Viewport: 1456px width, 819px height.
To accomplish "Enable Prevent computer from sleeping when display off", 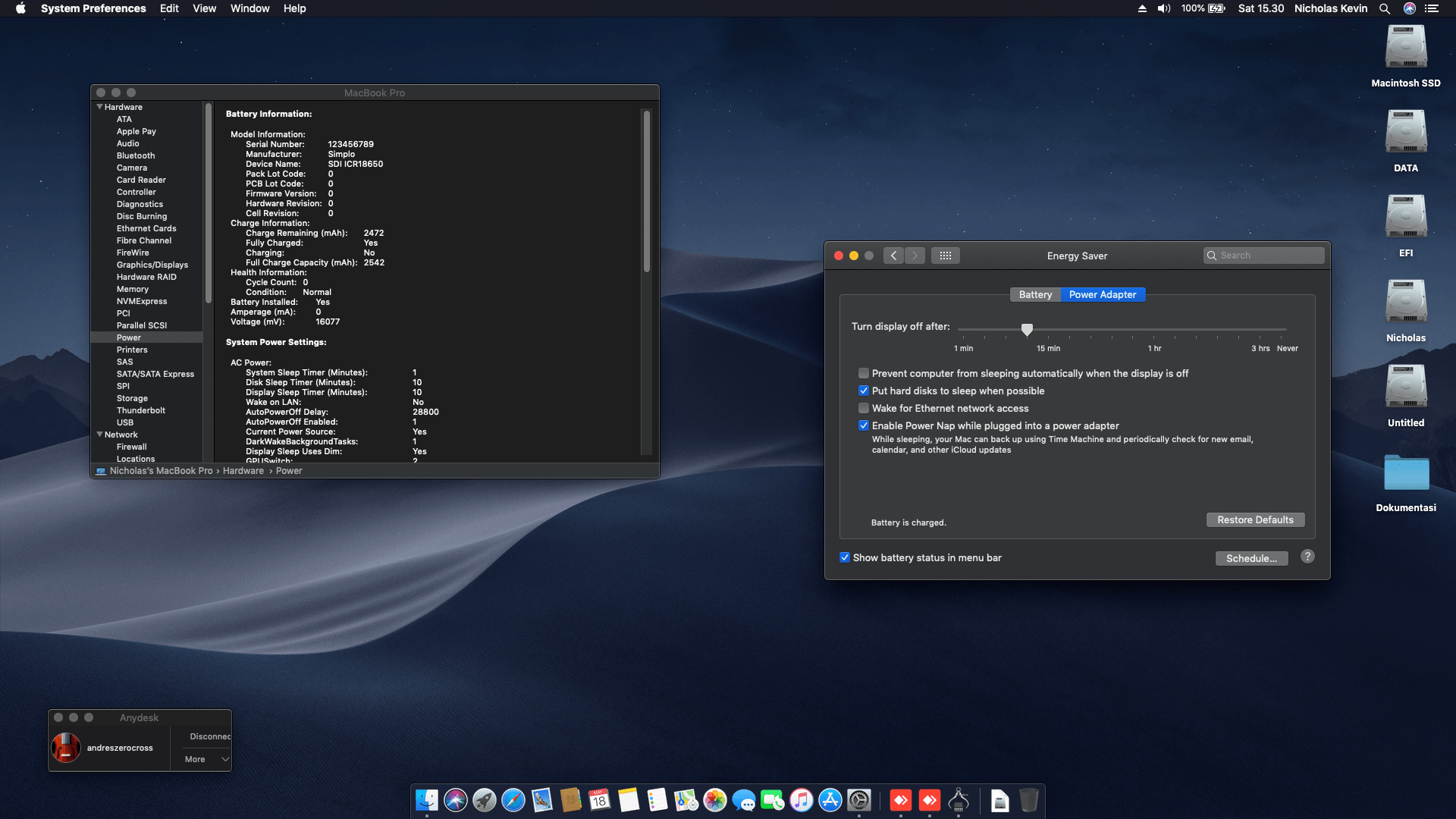I will (863, 373).
